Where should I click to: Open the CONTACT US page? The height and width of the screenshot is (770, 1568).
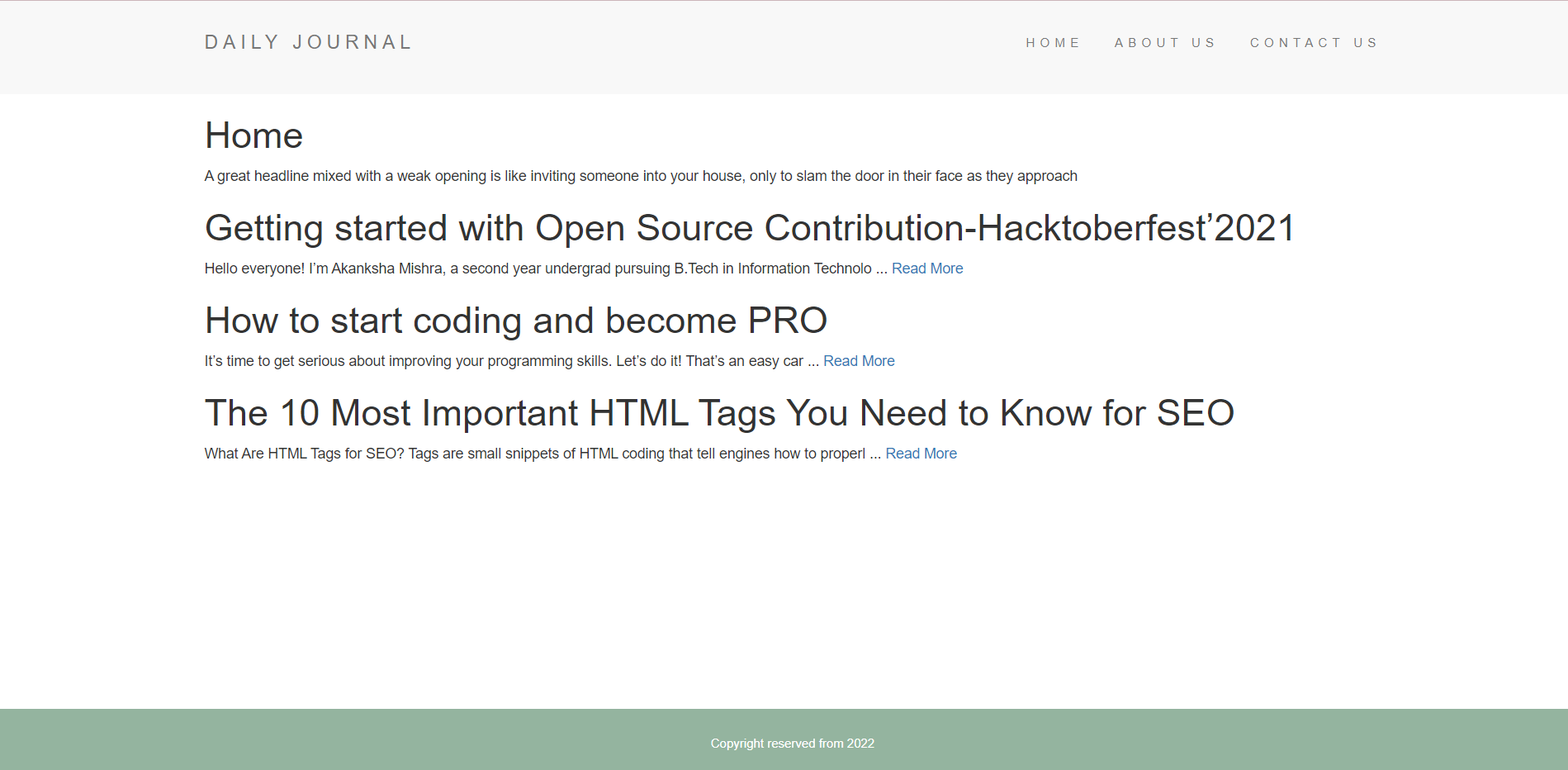pos(1314,43)
